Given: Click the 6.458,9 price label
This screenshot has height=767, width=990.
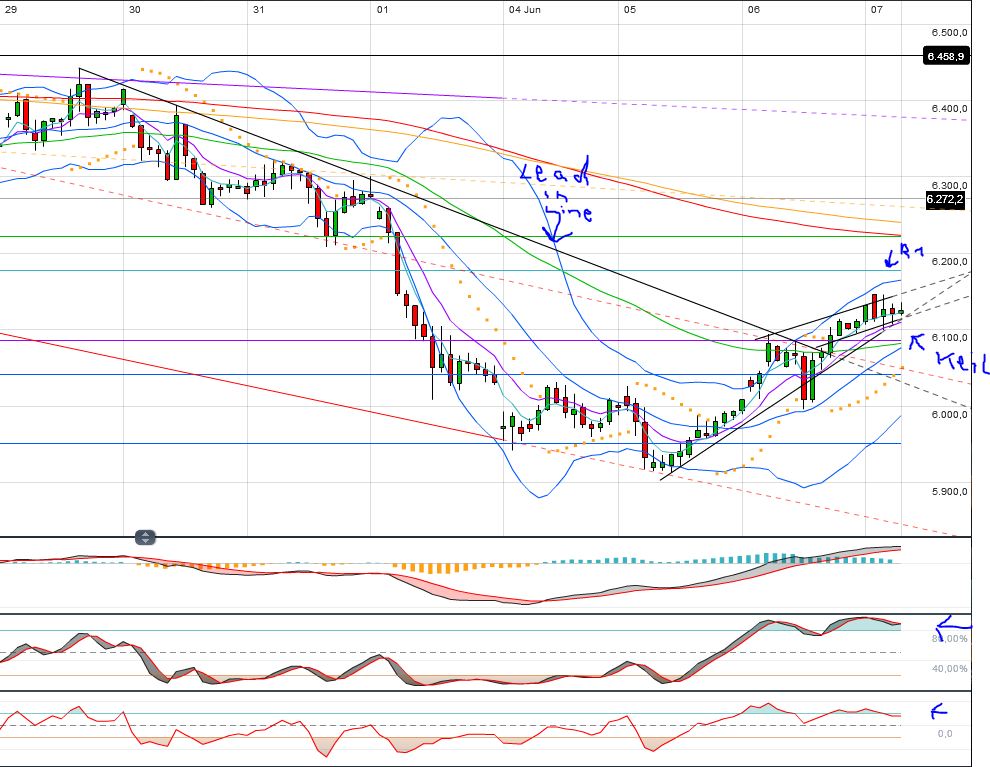Looking at the screenshot, I should click(x=945, y=56).
